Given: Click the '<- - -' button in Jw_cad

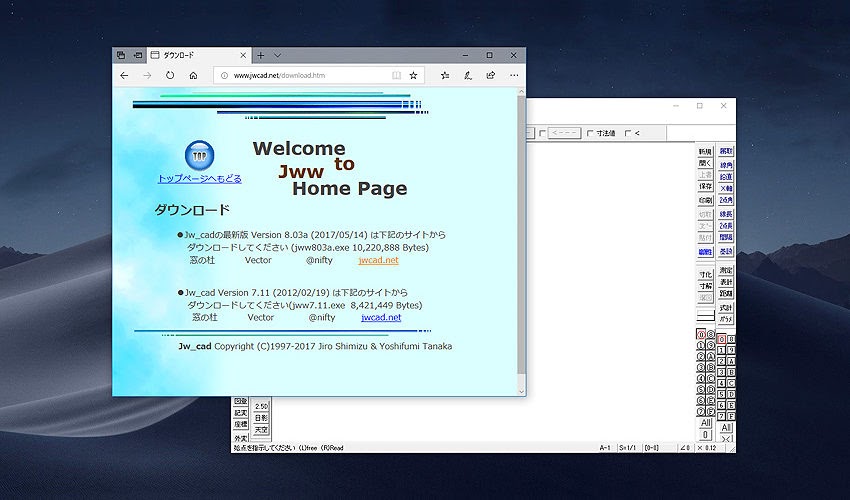Looking at the screenshot, I should coord(564,133).
